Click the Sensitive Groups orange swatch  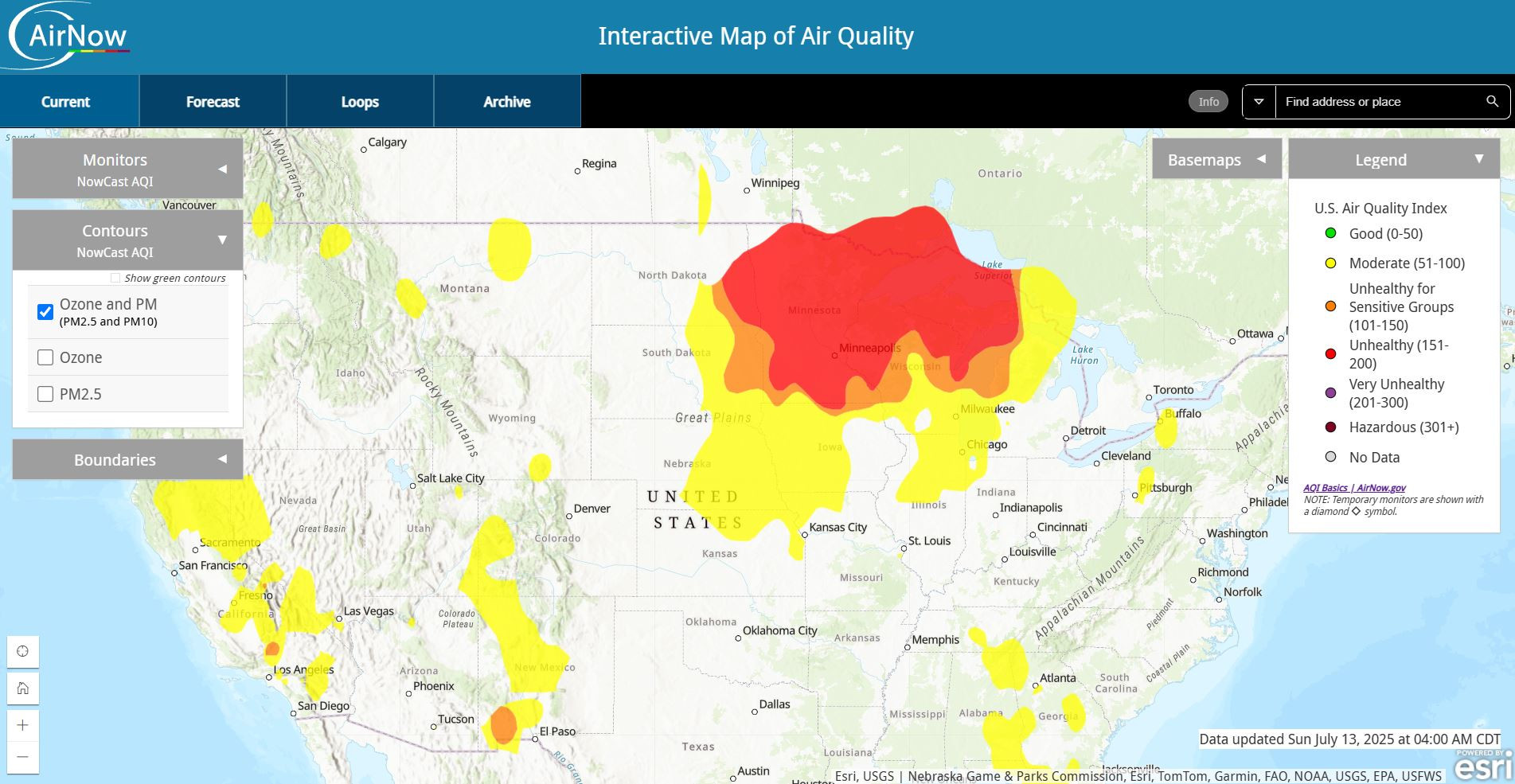coord(1330,306)
